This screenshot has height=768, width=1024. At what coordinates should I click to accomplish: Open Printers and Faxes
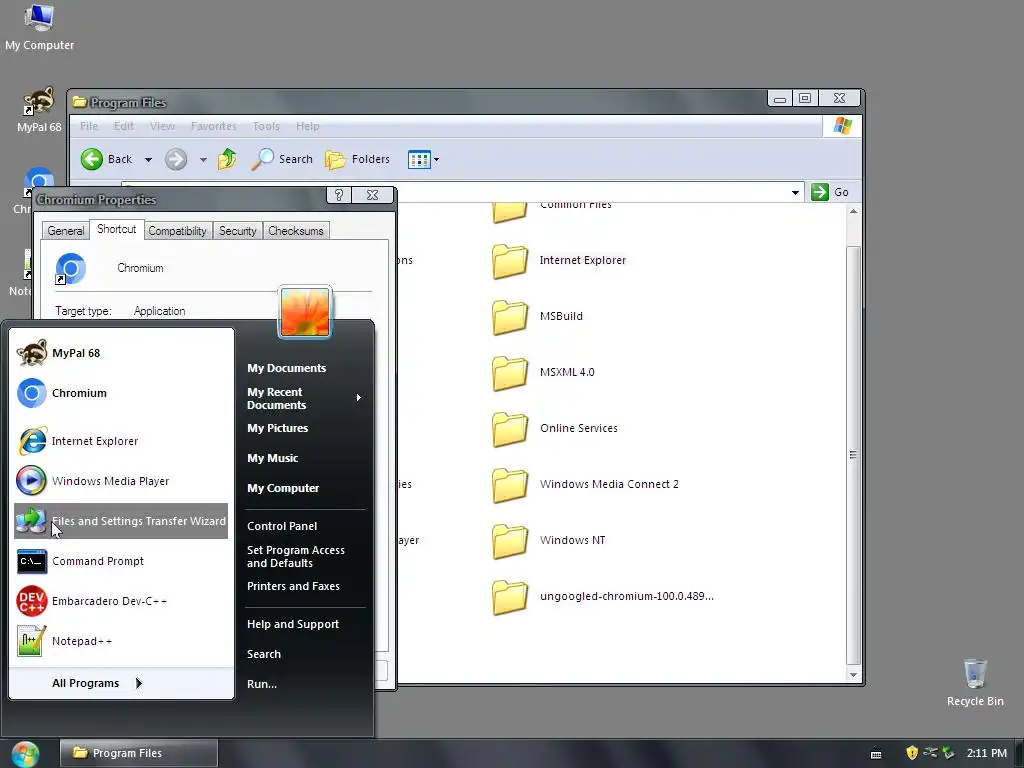point(293,586)
